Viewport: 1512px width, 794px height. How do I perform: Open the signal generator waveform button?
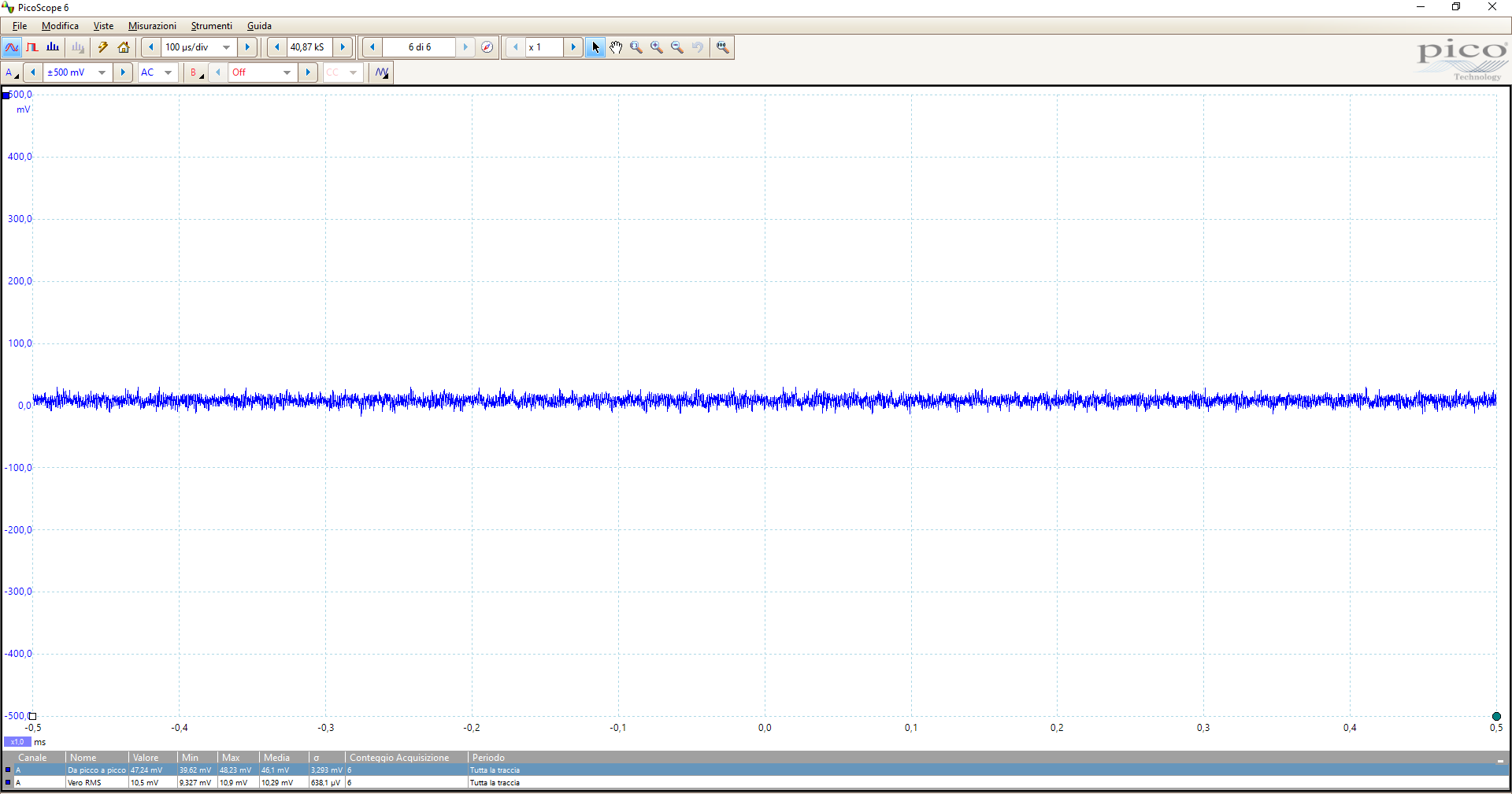click(x=382, y=72)
